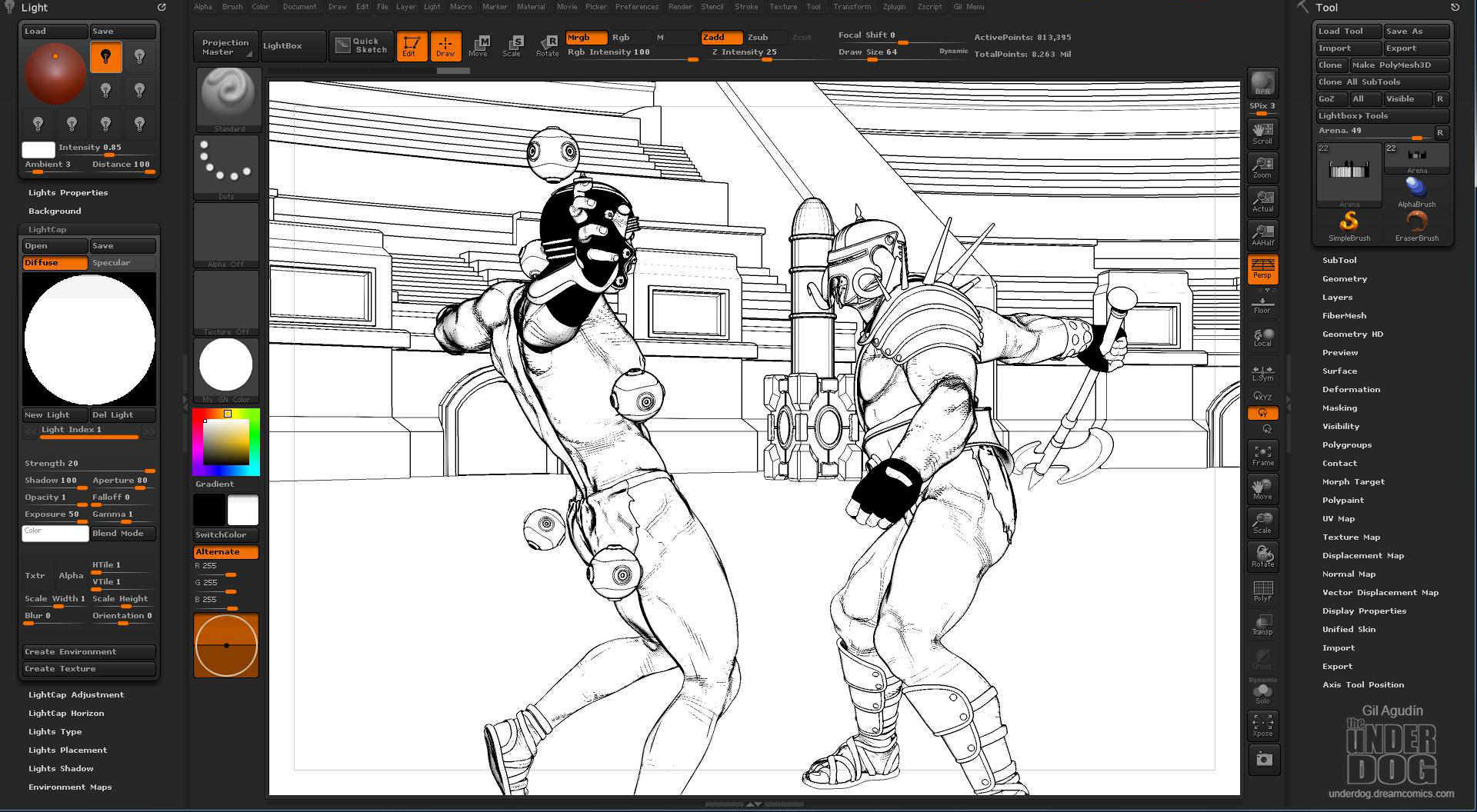Click the LightBox button
The width and height of the screenshot is (1477, 812).
[x=293, y=46]
